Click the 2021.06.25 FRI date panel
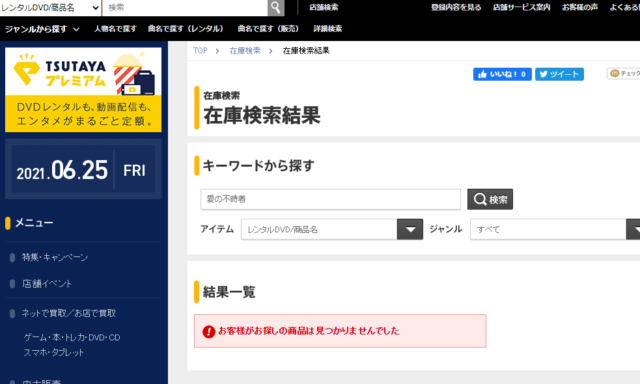 coord(83,169)
